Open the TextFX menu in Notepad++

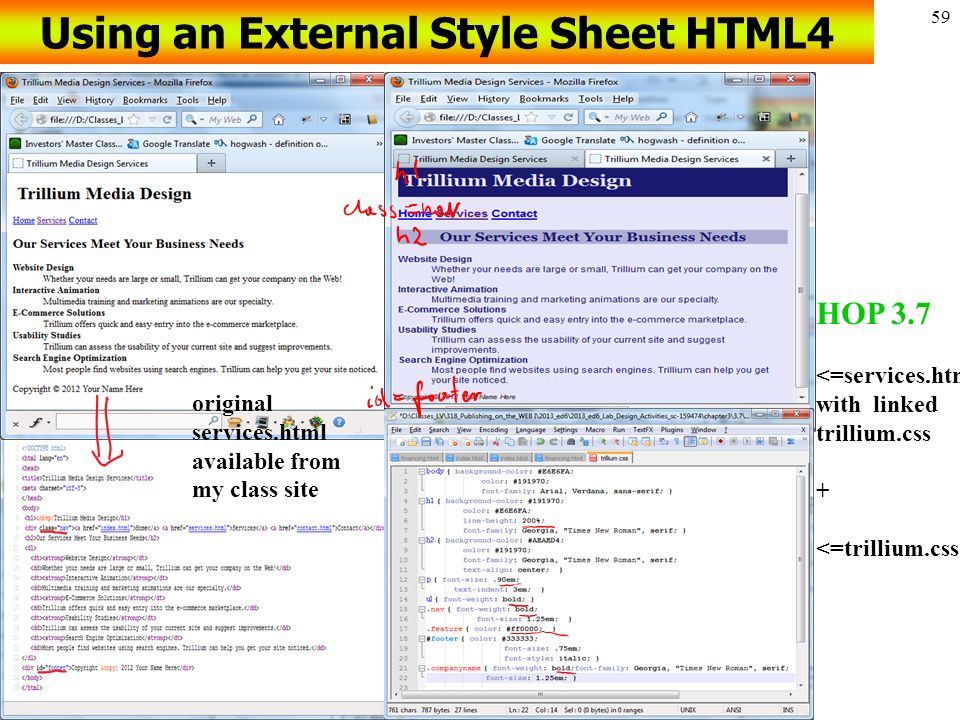(x=643, y=430)
